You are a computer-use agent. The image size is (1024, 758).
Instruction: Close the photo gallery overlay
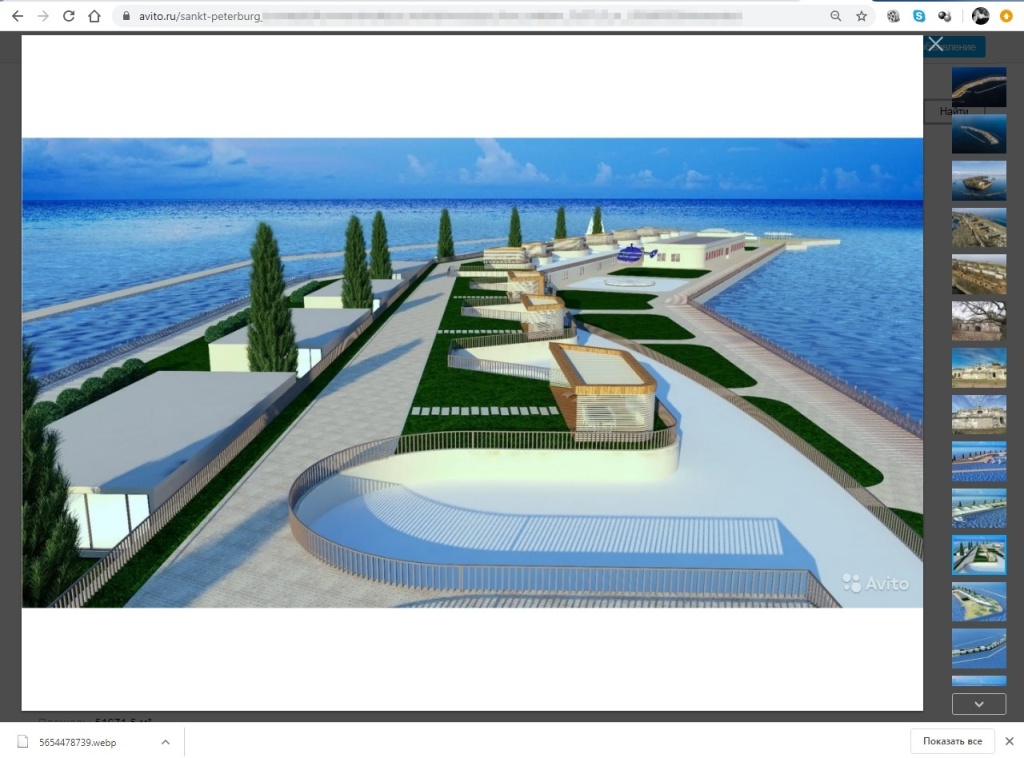(x=935, y=44)
